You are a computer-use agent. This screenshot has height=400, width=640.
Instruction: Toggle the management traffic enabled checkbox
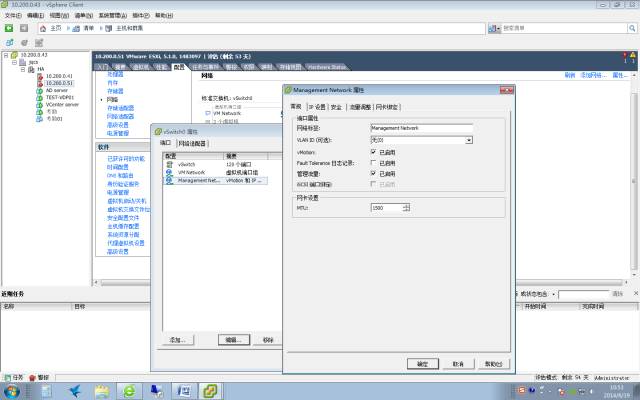click(373, 173)
